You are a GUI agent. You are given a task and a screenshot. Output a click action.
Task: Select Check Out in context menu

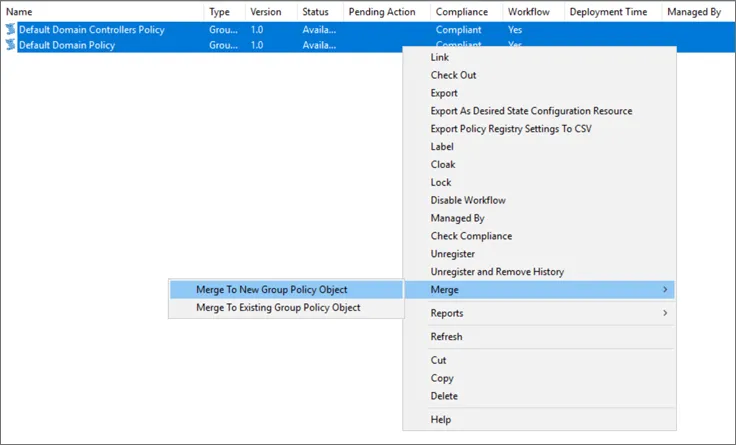(x=453, y=75)
